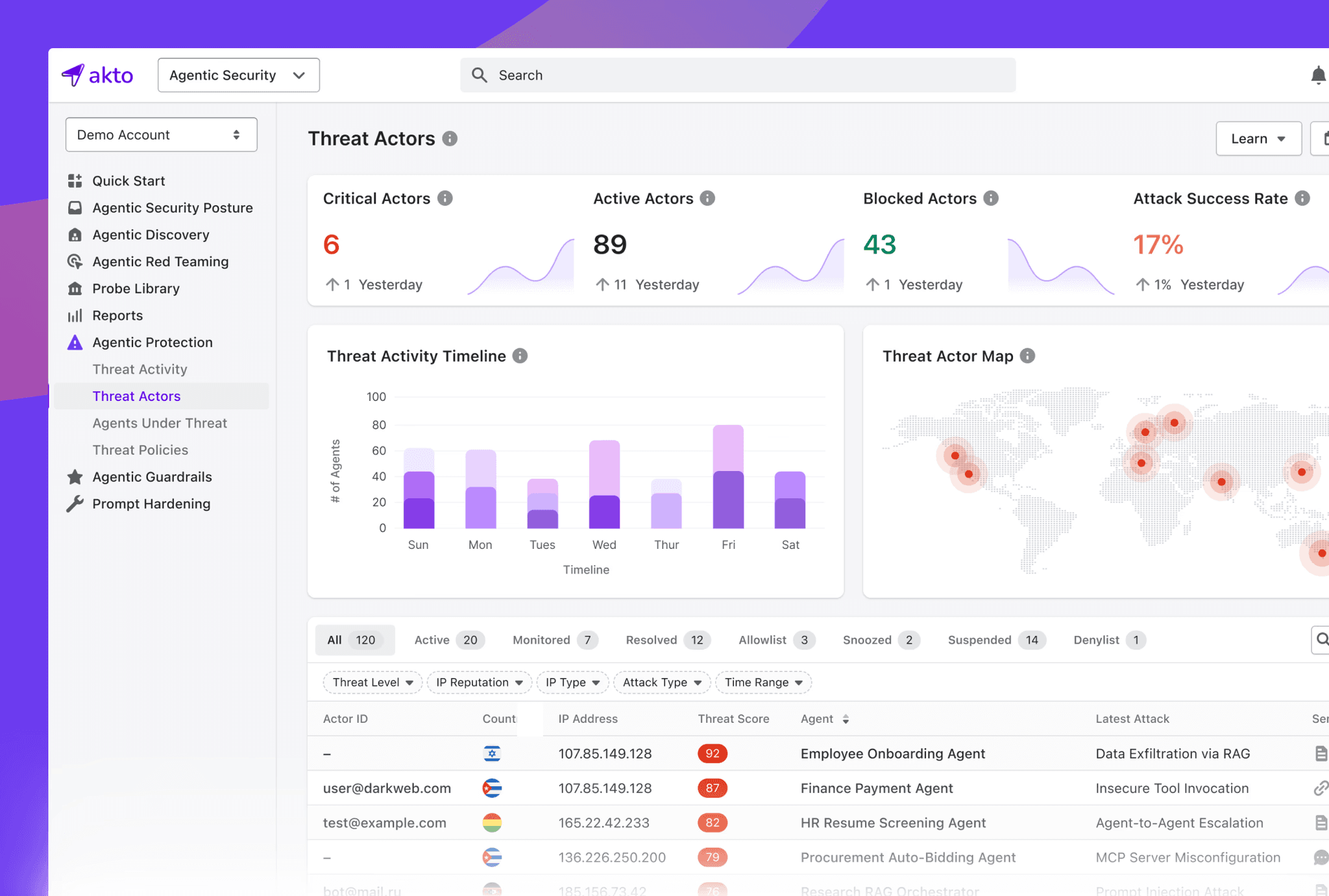Click the Prompt Hardening wrench icon
Screen dimensions: 1329x896
tap(75, 504)
